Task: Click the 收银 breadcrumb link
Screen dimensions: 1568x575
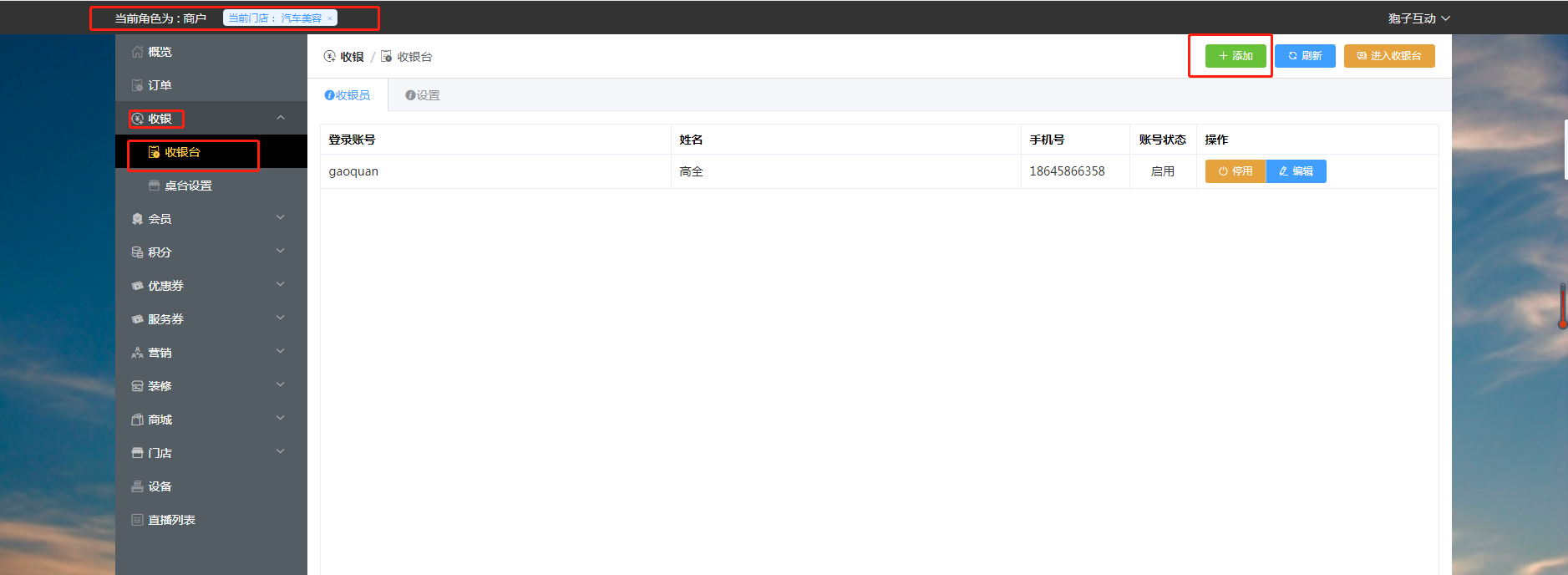Action: 352,57
